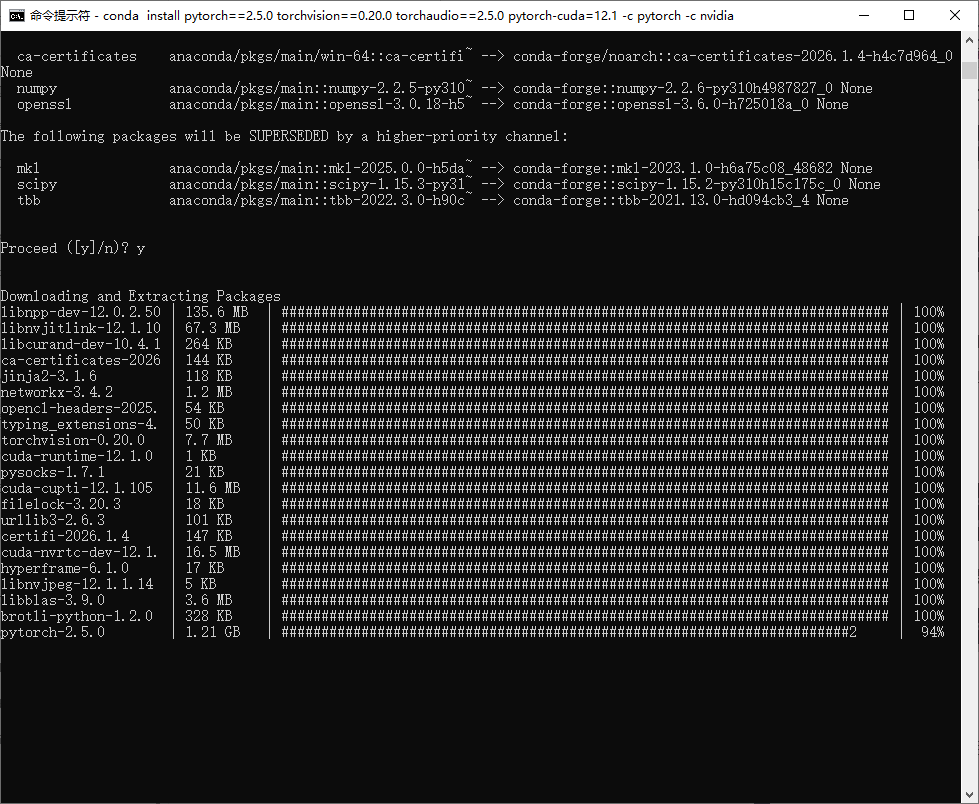Image resolution: width=979 pixels, height=804 pixels.
Task: Click conda-forge::numpy-2.2.6-py310h4987827_0 text
Action: [673, 89]
